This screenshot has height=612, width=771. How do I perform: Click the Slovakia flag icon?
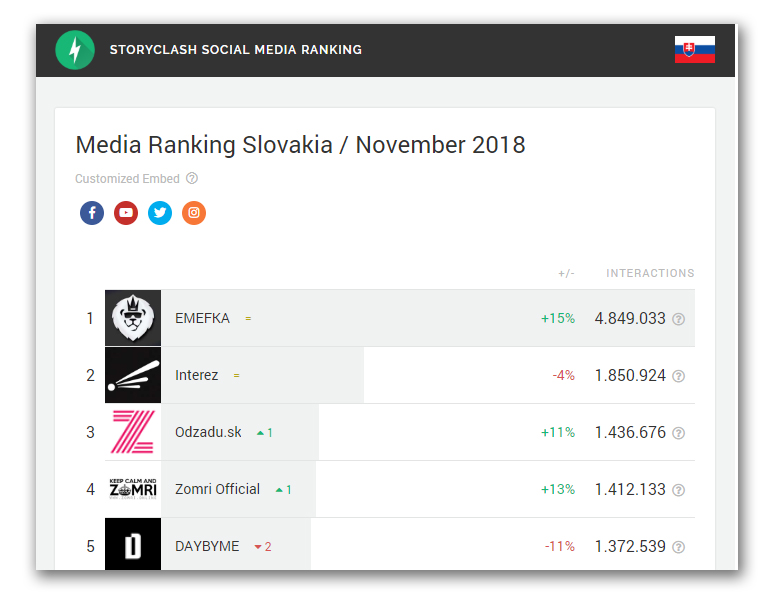694,49
